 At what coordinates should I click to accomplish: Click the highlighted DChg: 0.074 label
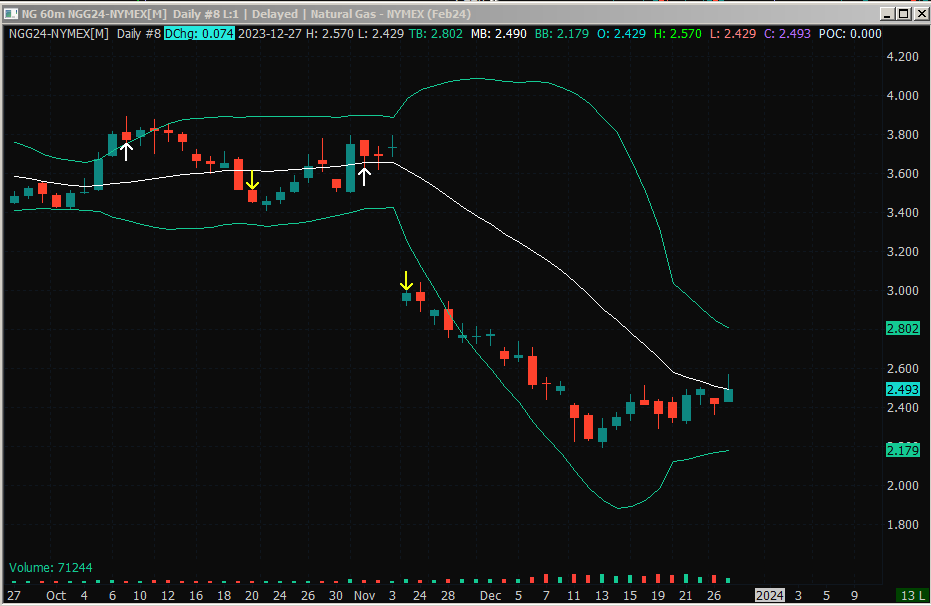coord(199,33)
